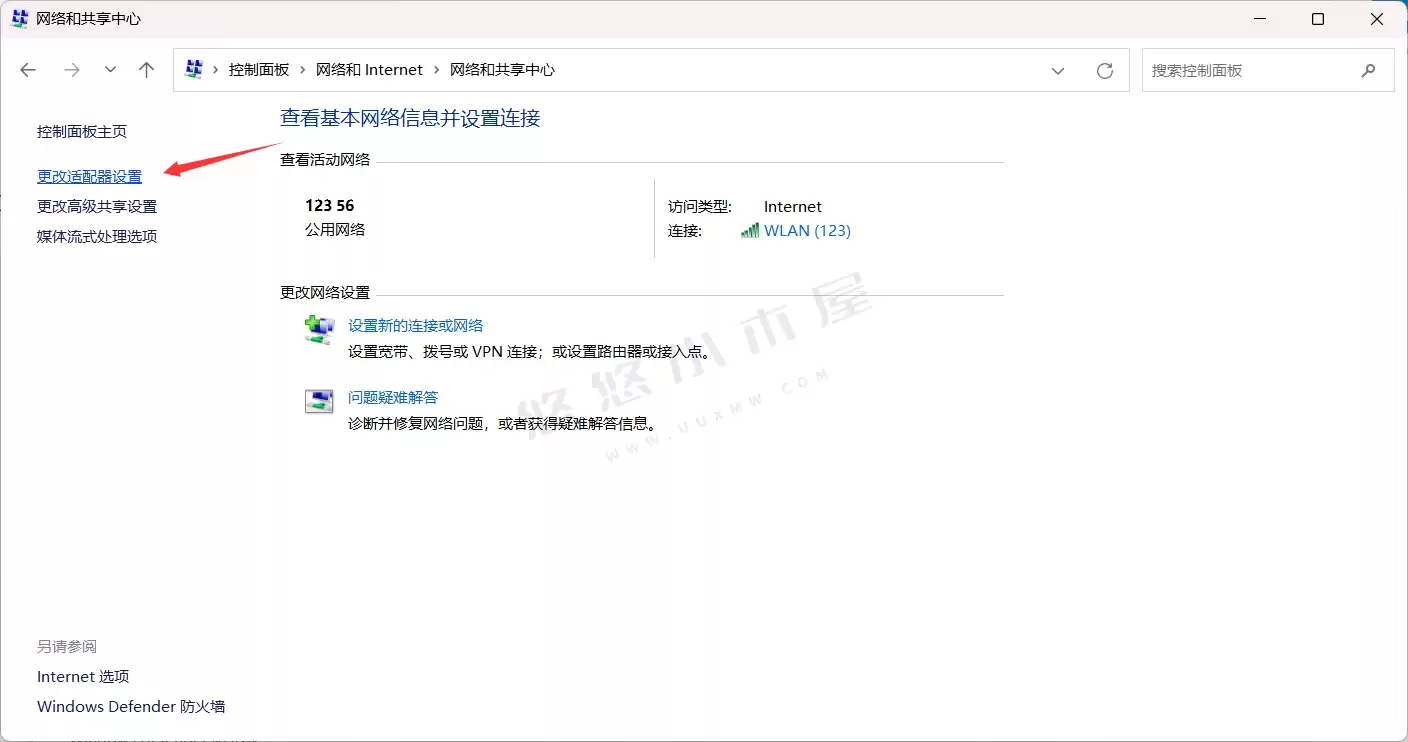This screenshot has height=742, width=1408.
Task: Click the troubleshooter icon
Action: coord(319,401)
